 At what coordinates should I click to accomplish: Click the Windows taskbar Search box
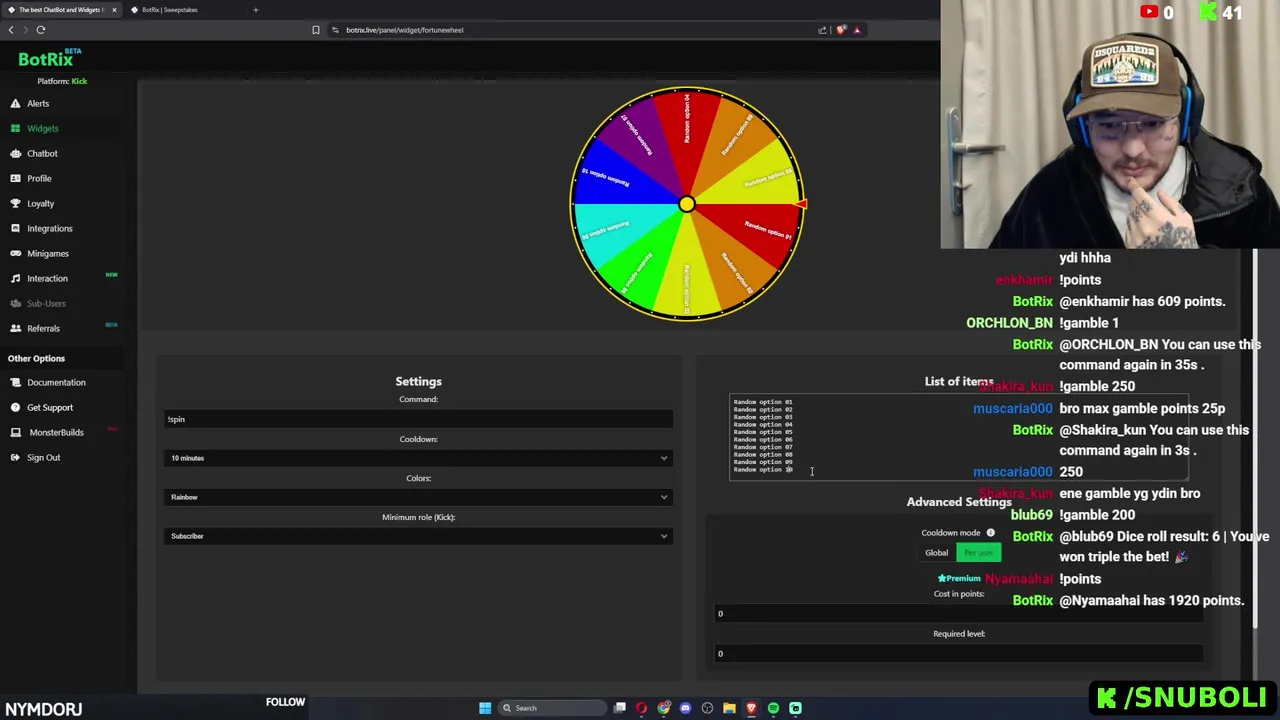(x=553, y=708)
